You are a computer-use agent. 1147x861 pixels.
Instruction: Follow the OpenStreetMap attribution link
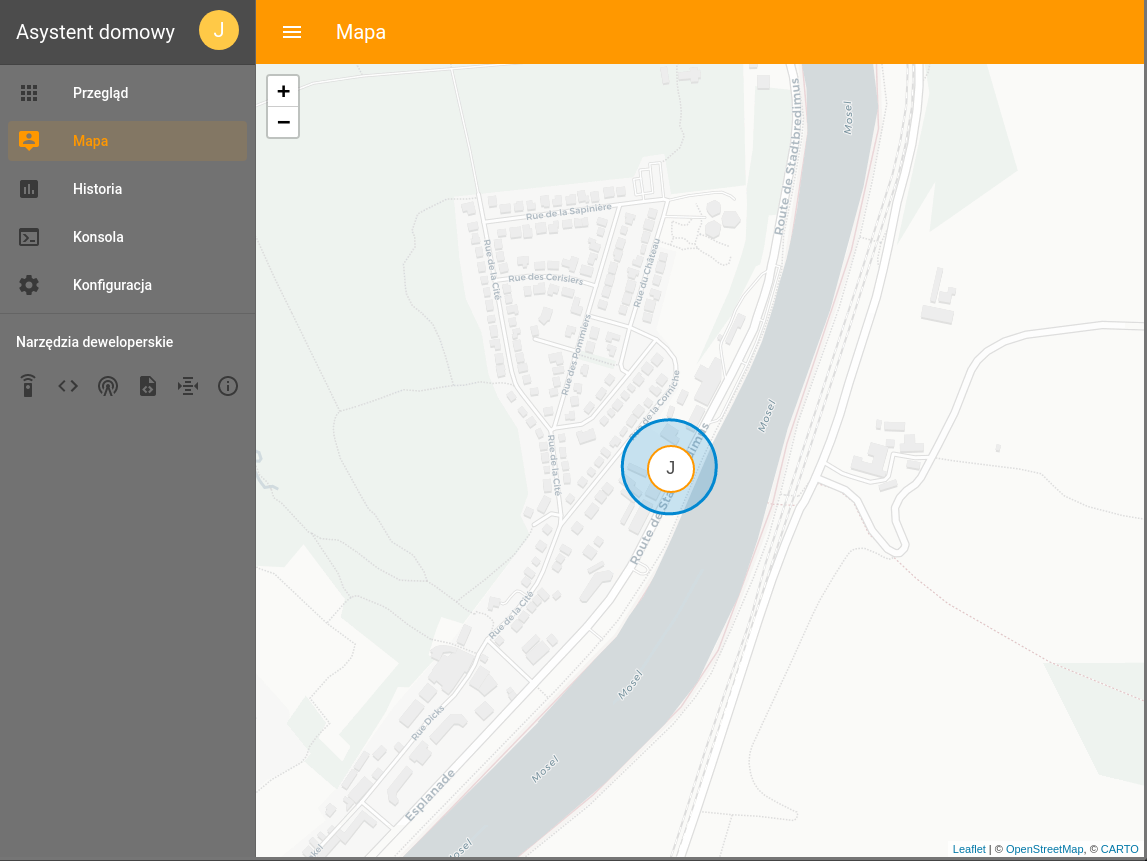[1044, 849]
